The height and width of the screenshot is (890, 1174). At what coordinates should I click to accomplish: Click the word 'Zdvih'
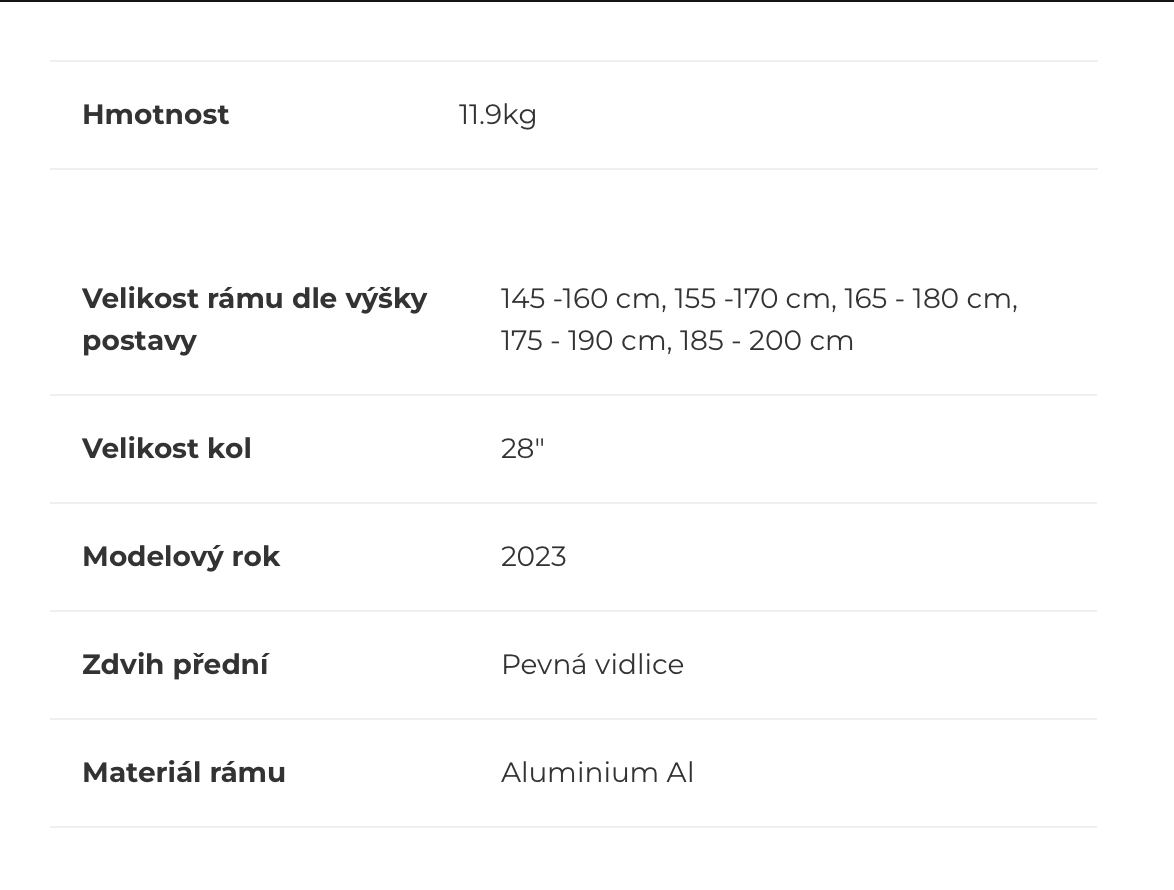(x=123, y=665)
